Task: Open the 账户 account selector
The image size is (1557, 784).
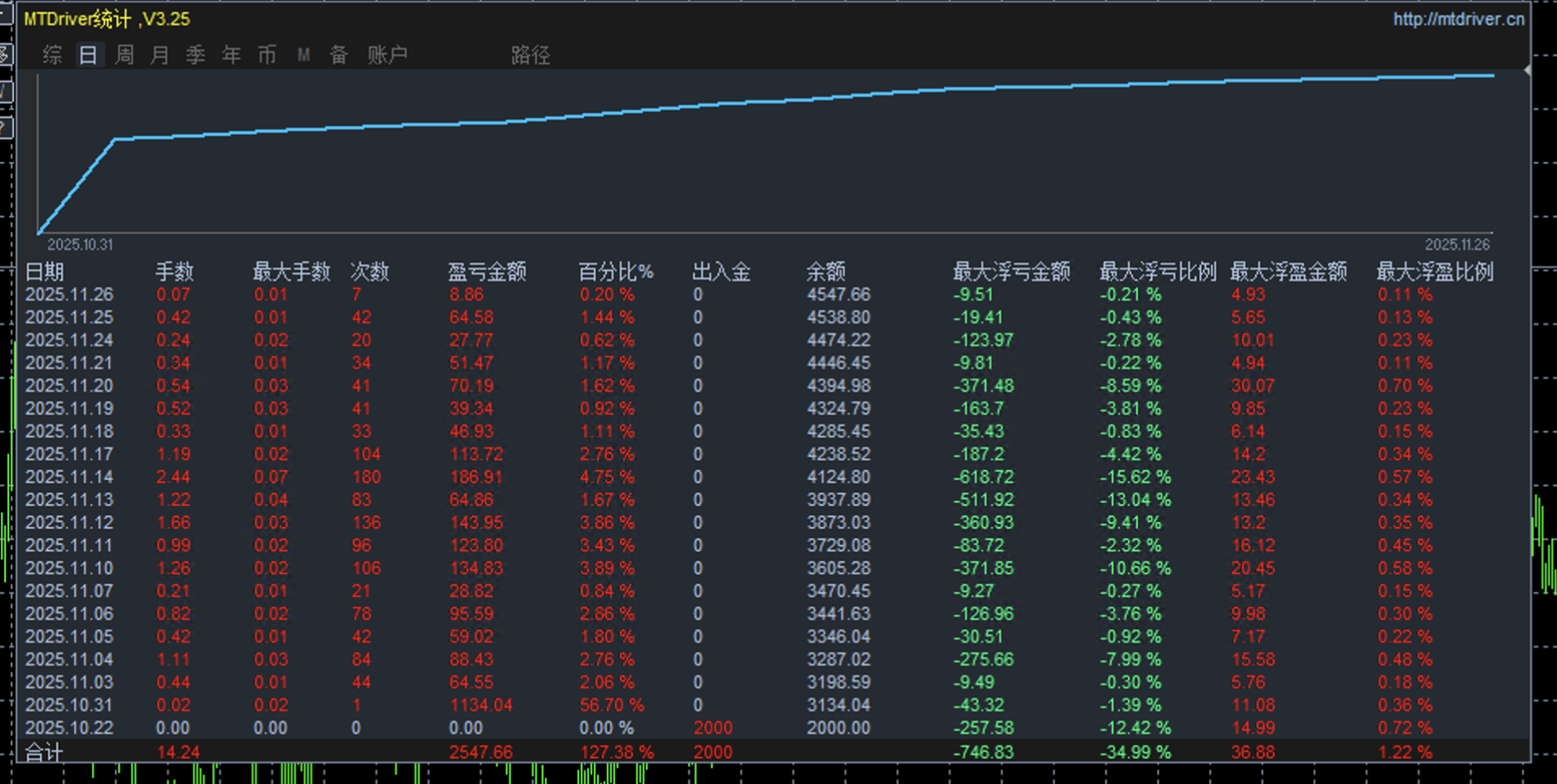Action: (x=389, y=55)
